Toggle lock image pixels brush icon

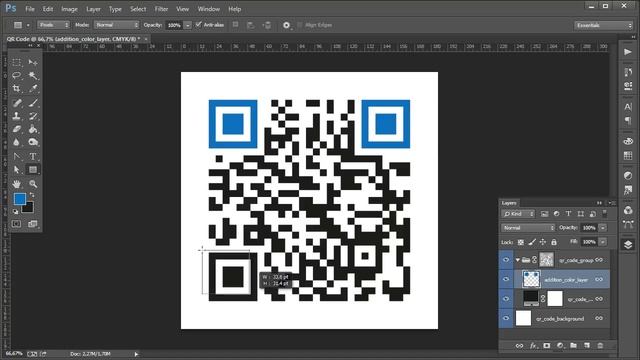coord(532,242)
